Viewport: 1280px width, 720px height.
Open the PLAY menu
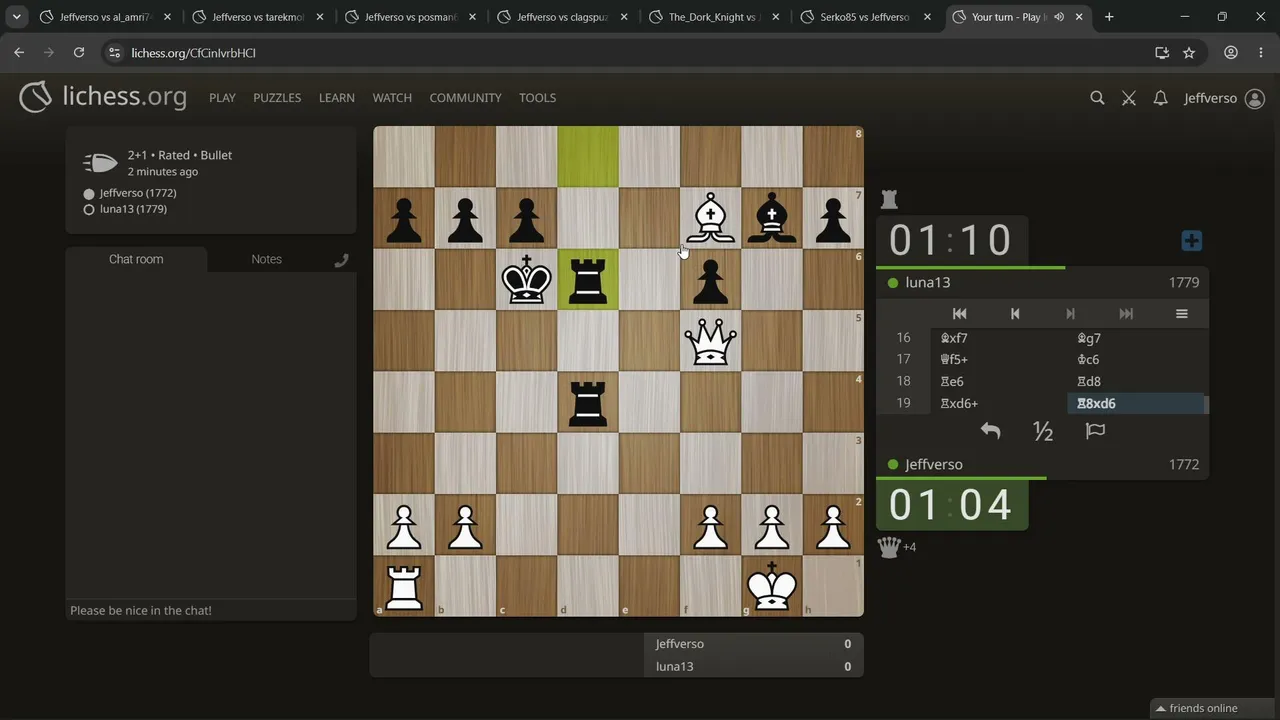click(222, 98)
